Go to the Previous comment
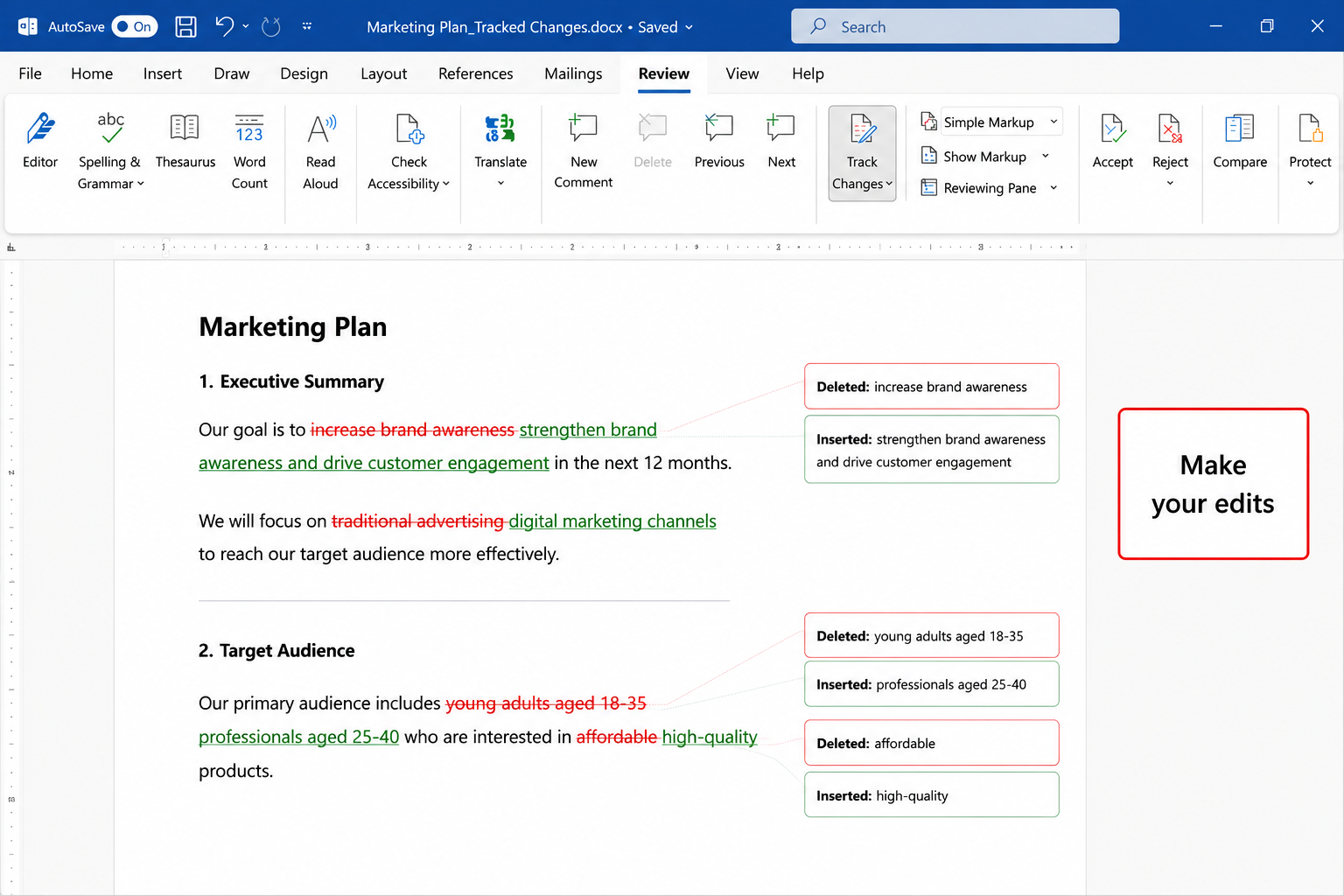Image resolution: width=1344 pixels, height=896 pixels. pos(719,140)
